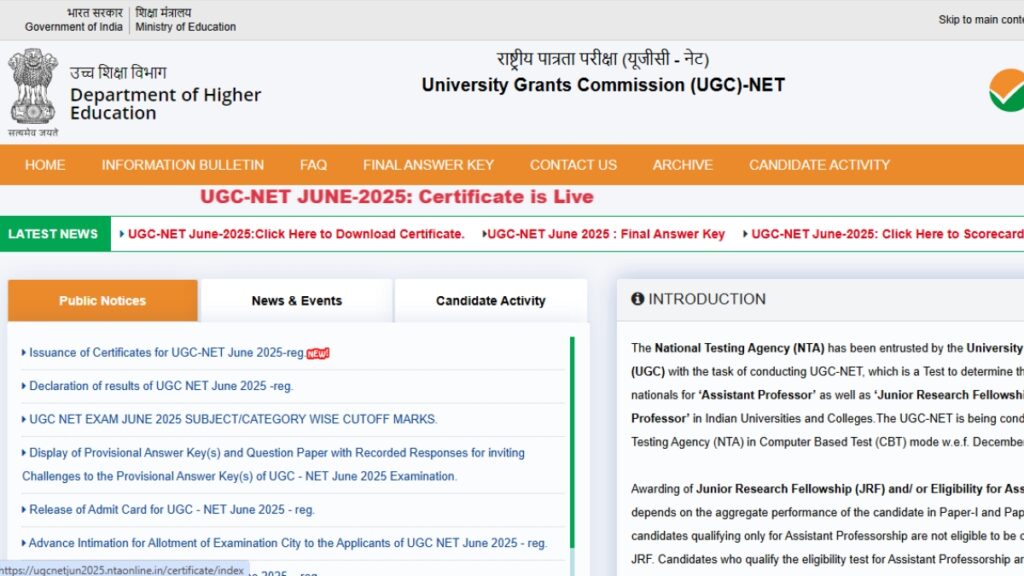
Task: Open CONTACT US from the navigation bar
Action: (x=572, y=164)
